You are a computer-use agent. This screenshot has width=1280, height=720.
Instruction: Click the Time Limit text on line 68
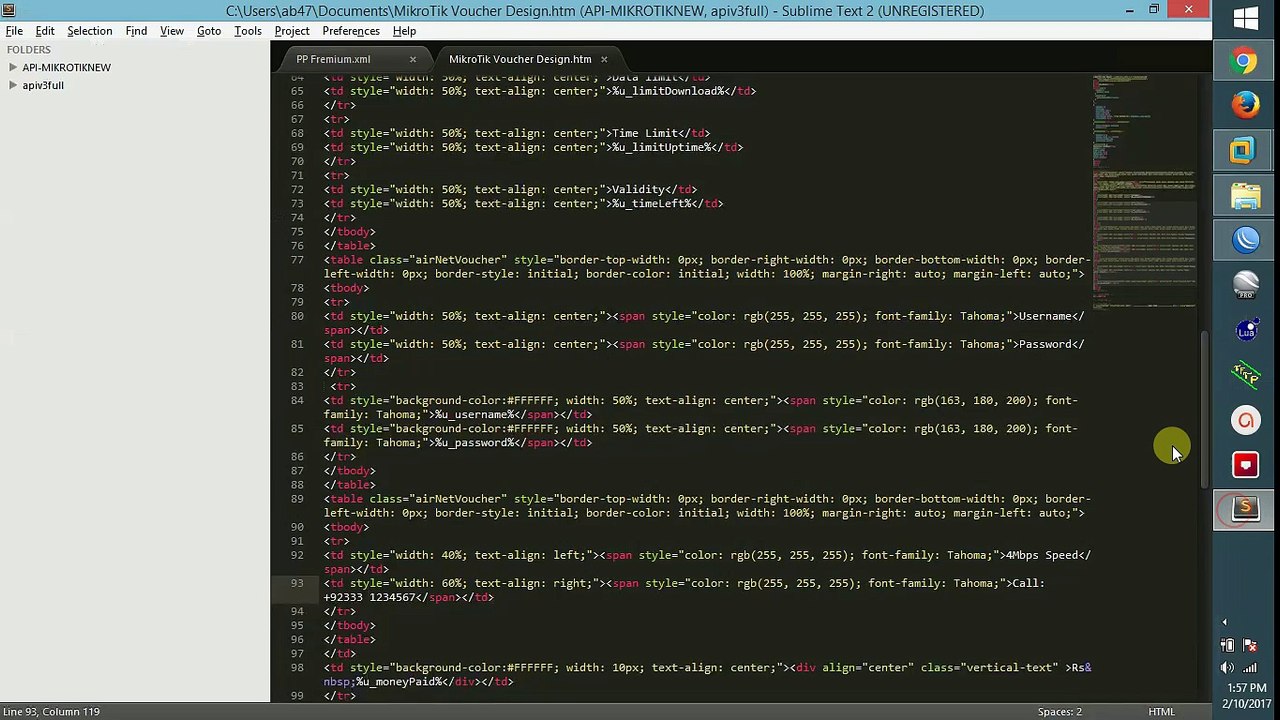[645, 133]
